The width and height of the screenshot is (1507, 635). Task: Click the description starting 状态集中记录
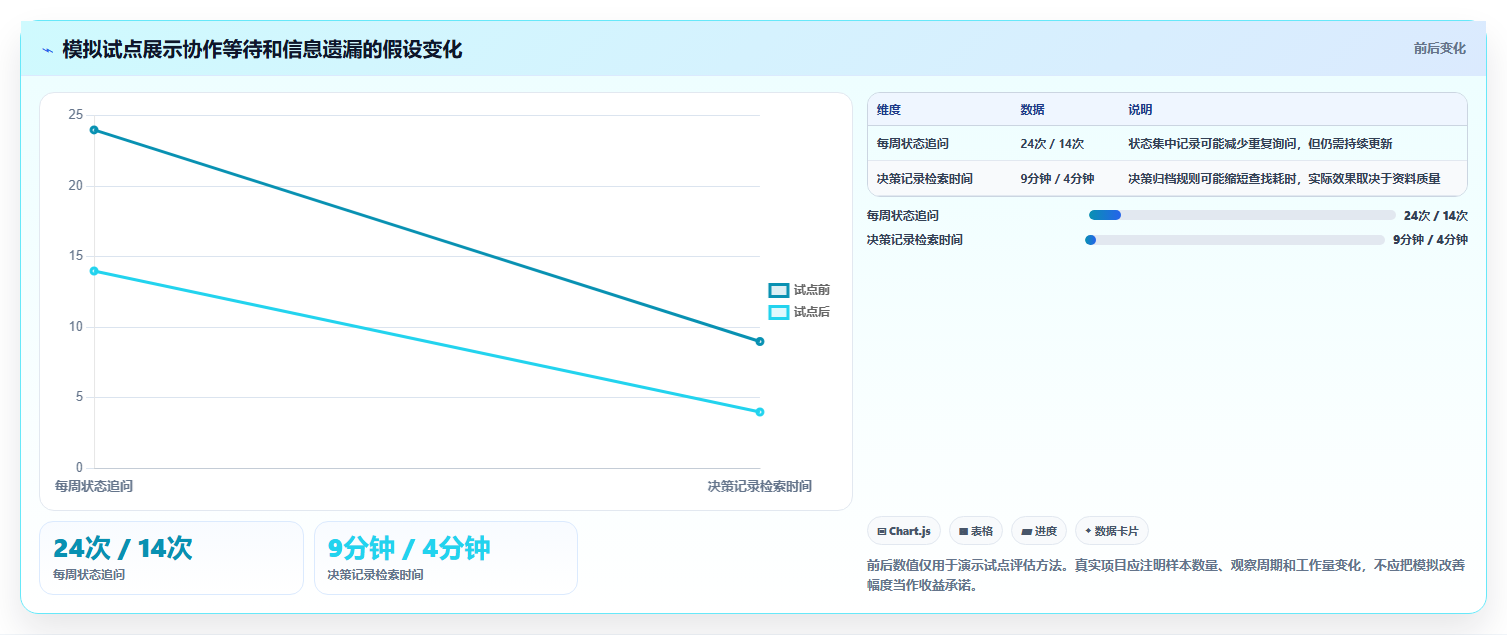(x=1260, y=144)
